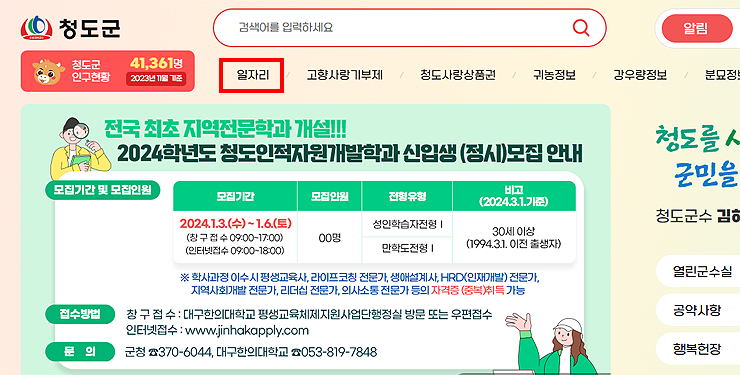Open the 공약사항 link
The width and height of the screenshot is (740, 375).
pos(697,310)
